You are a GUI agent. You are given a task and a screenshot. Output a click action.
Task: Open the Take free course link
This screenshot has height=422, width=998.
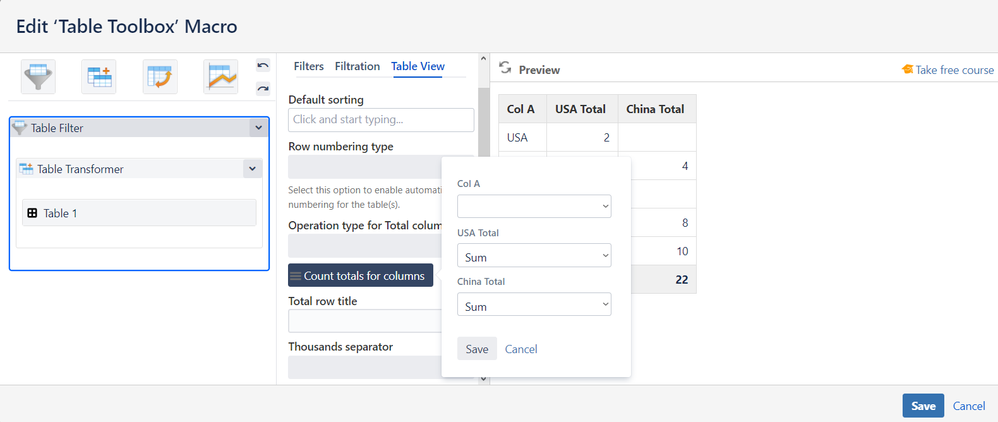pos(948,70)
